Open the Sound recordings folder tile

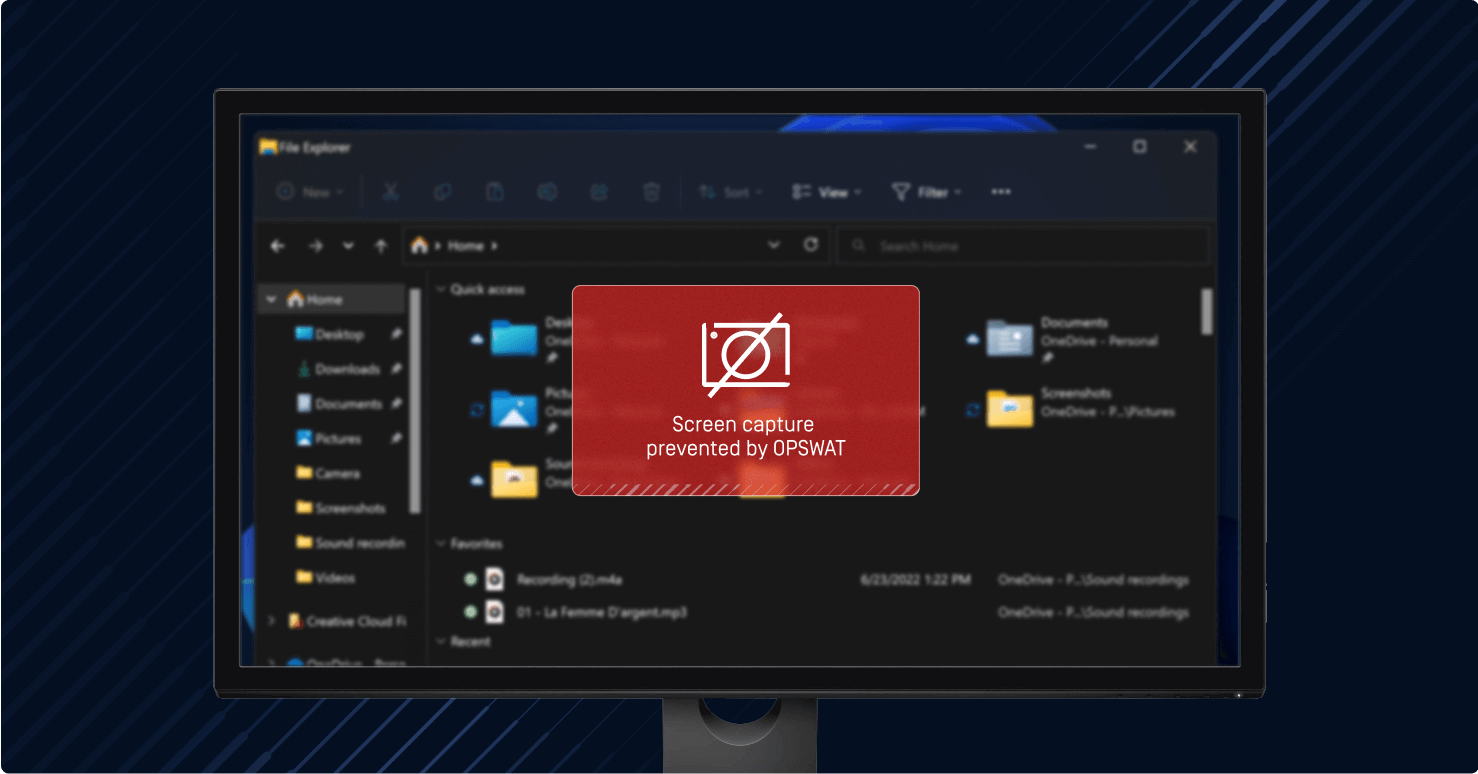tap(515, 479)
